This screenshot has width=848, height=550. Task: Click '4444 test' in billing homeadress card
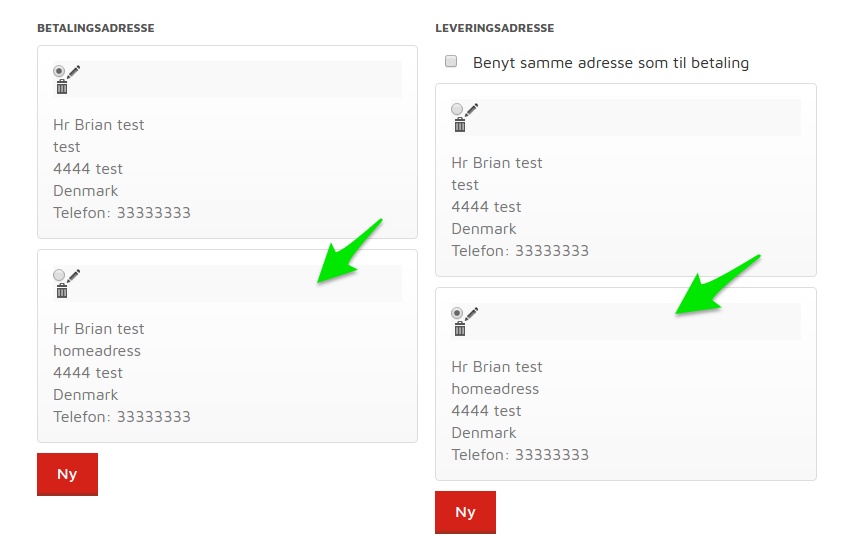tap(88, 373)
